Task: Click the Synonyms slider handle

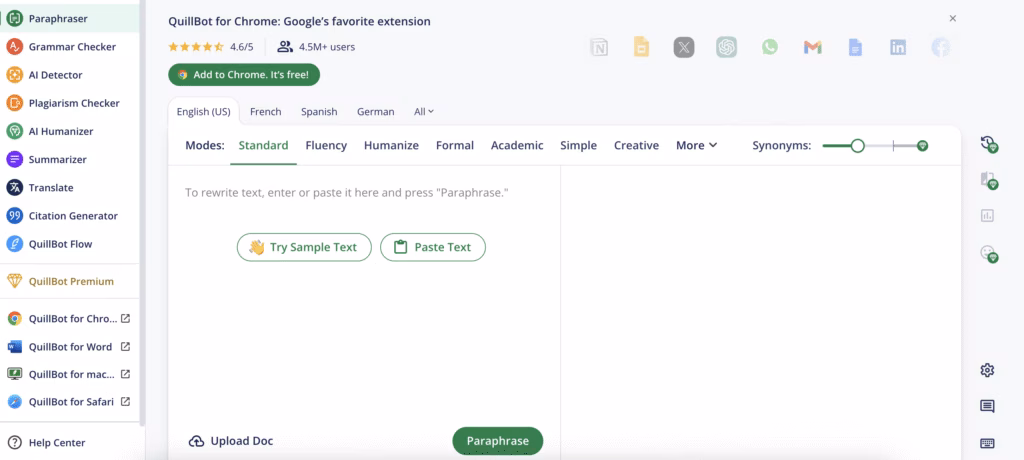Action: click(857, 146)
